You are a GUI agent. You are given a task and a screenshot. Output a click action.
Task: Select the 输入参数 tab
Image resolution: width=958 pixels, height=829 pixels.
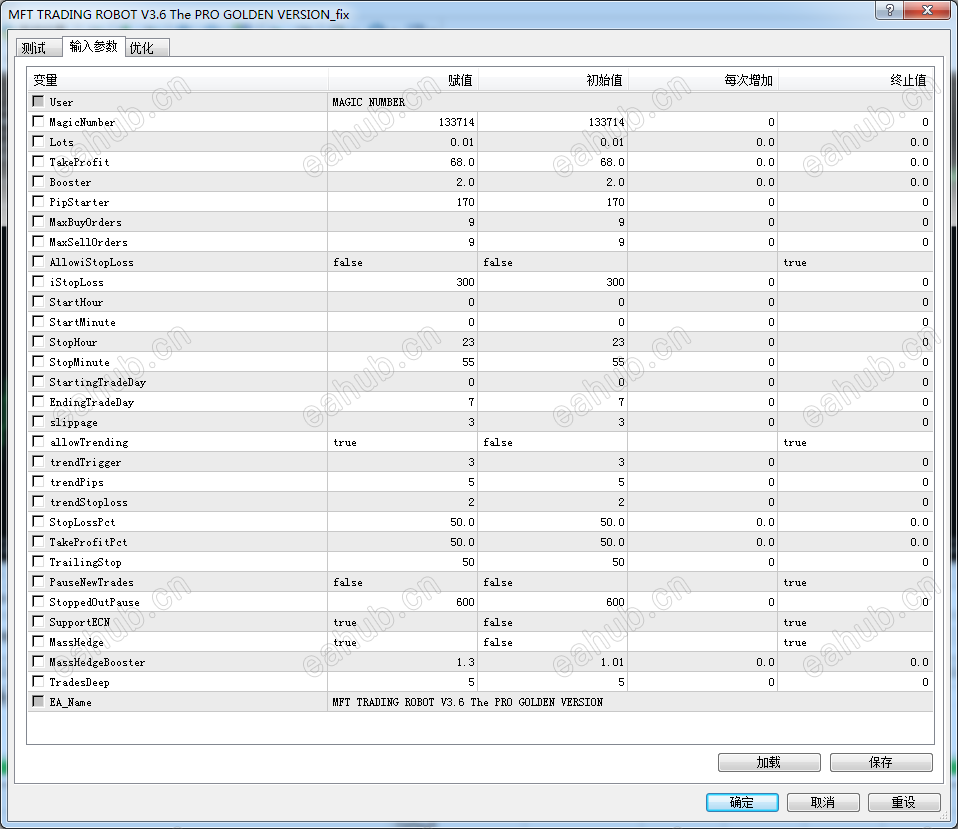coord(93,46)
